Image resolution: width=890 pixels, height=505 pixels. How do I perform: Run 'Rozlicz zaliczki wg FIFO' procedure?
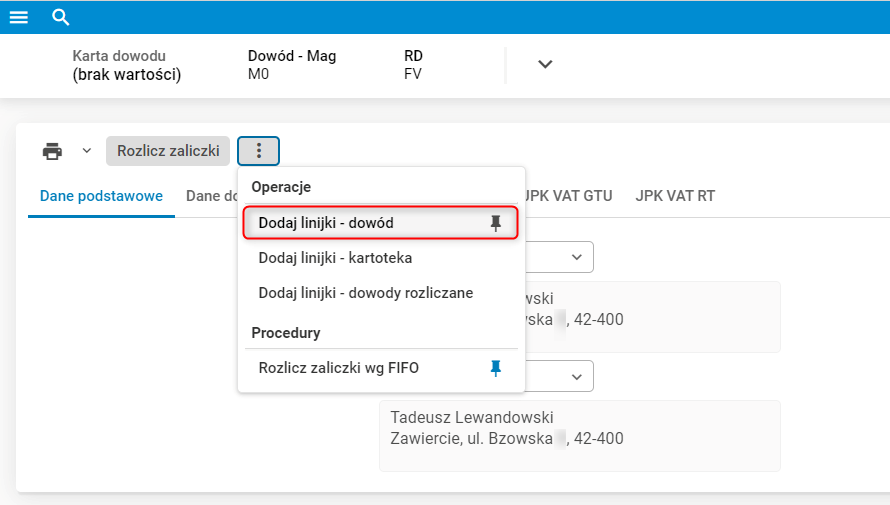click(x=338, y=368)
